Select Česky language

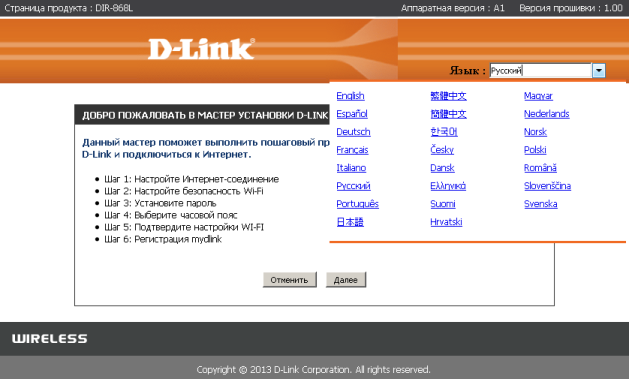(442, 150)
